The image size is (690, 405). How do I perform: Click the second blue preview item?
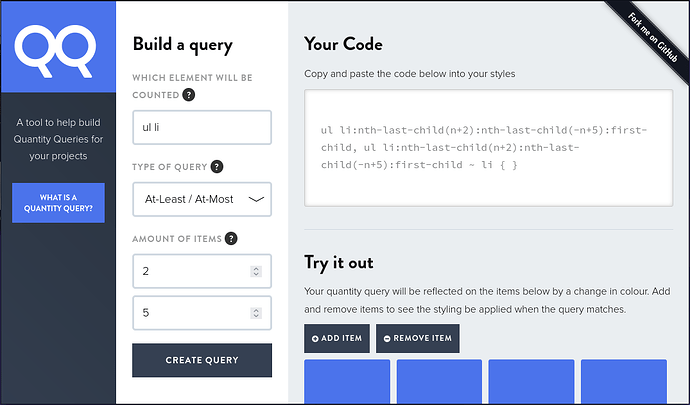point(439,383)
